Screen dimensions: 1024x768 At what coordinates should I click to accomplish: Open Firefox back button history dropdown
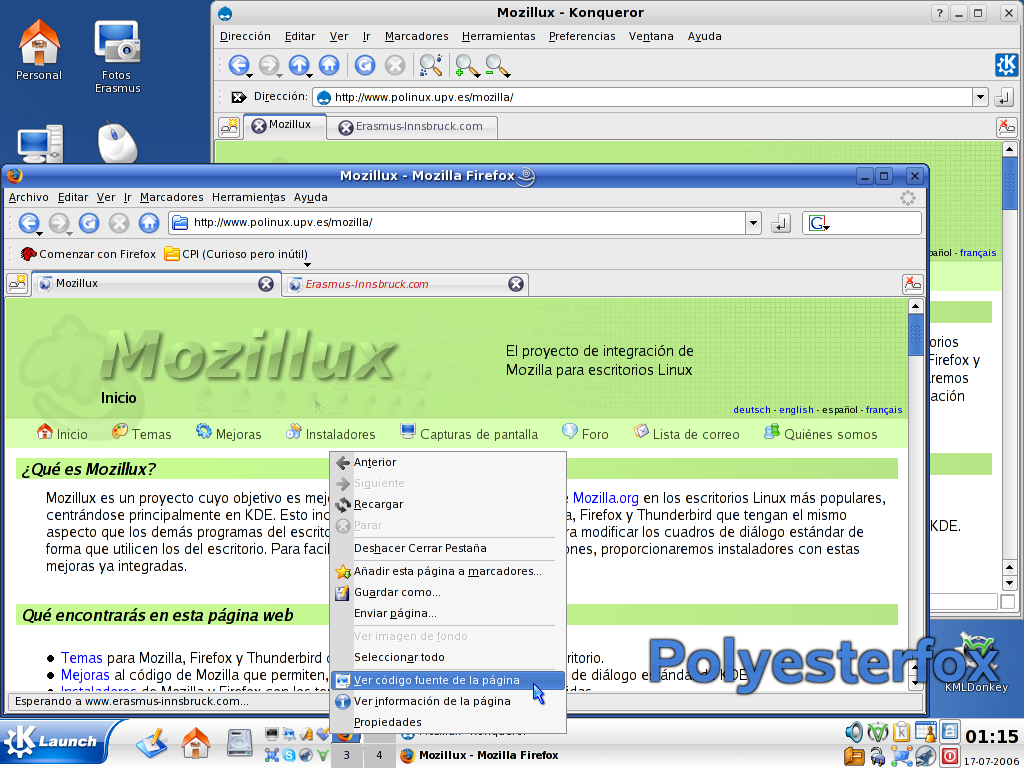click(39, 233)
